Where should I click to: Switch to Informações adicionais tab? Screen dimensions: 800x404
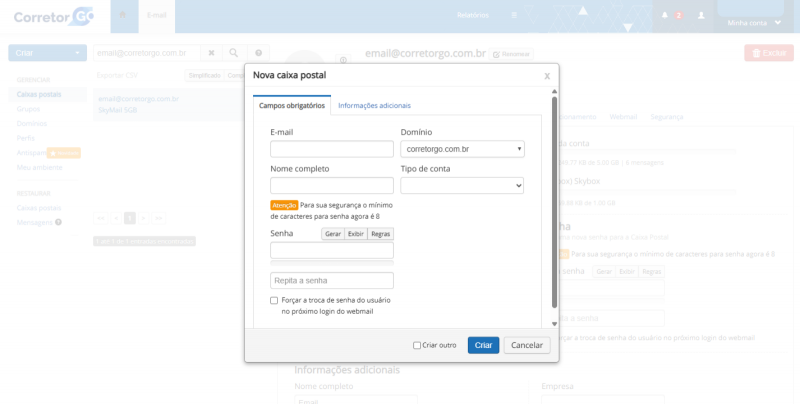pos(374,106)
